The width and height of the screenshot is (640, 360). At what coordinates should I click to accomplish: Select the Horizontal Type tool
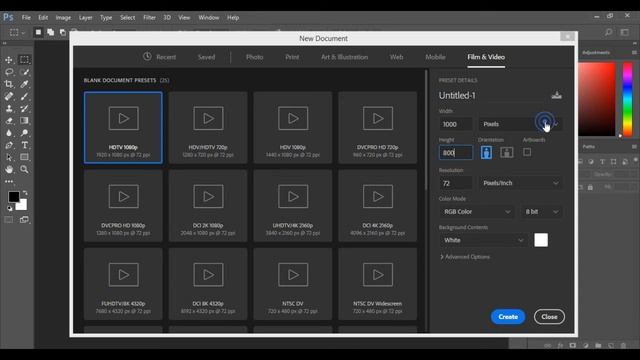24,145
